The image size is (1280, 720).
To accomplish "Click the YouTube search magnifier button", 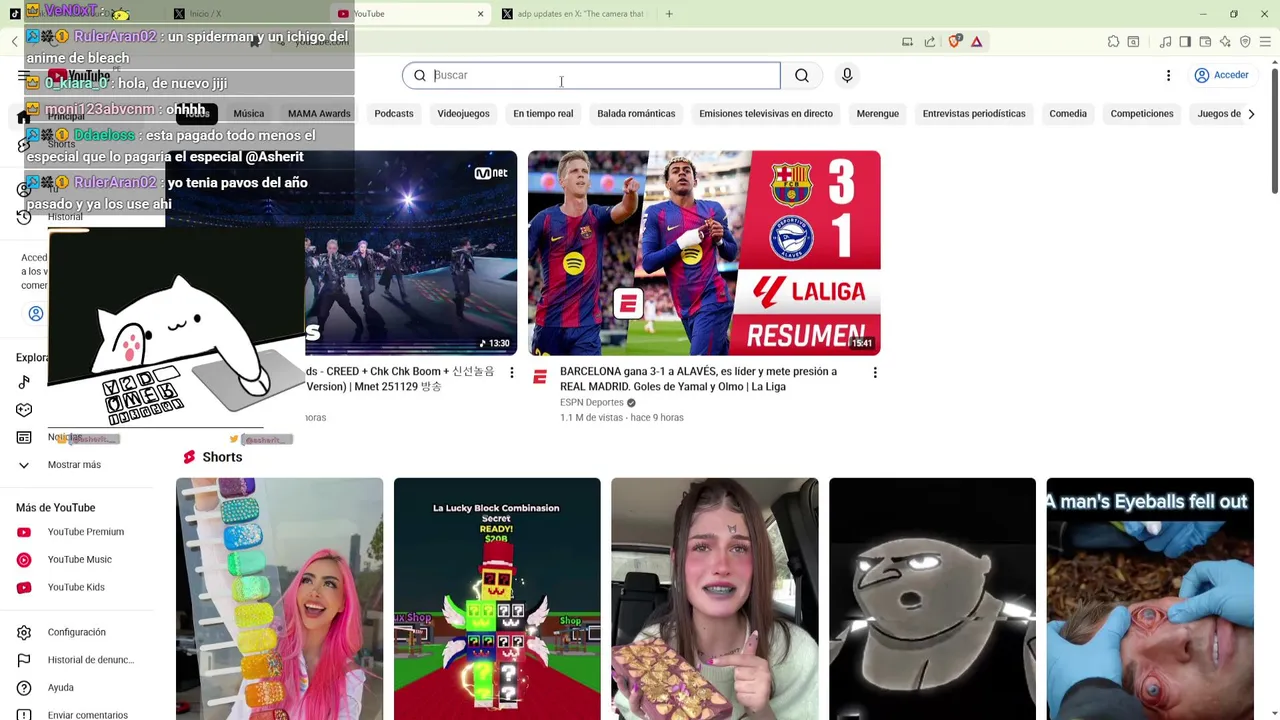I will [x=802, y=75].
